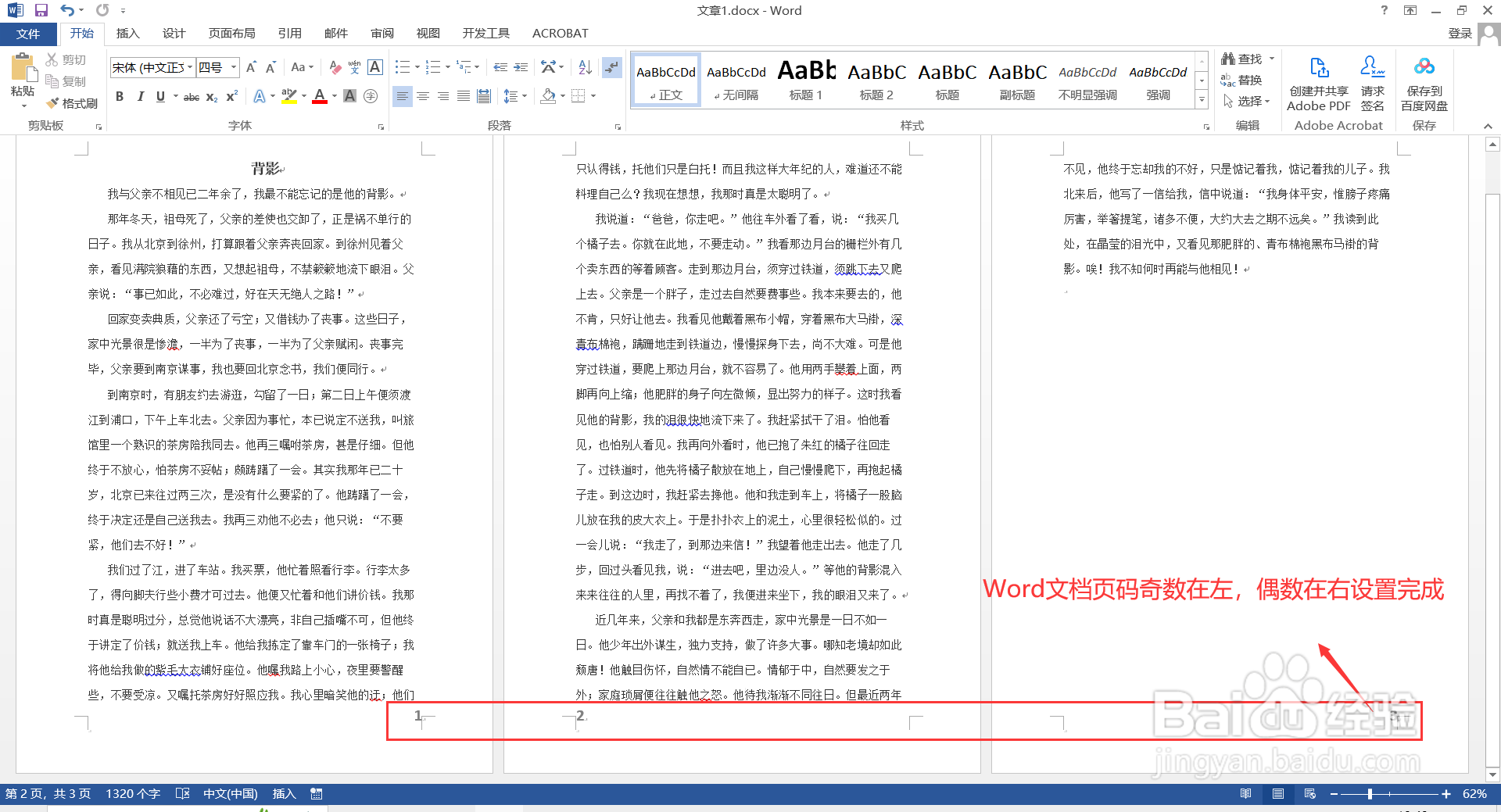
Task: Undo the last action
Action: click(x=67, y=10)
